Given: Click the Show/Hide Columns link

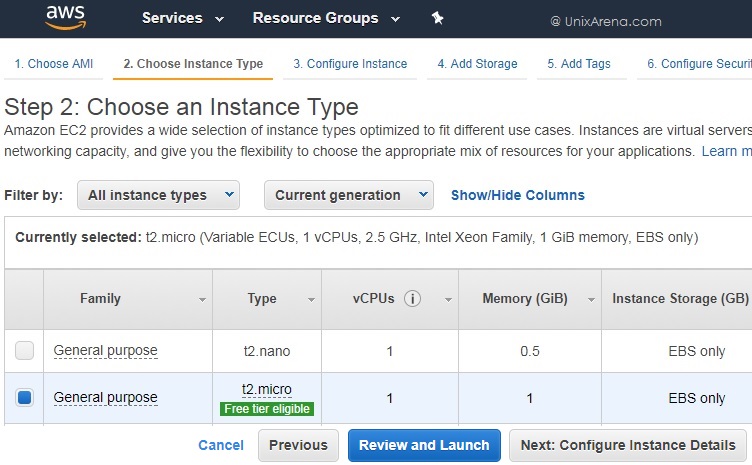Looking at the screenshot, I should pos(517,195).
